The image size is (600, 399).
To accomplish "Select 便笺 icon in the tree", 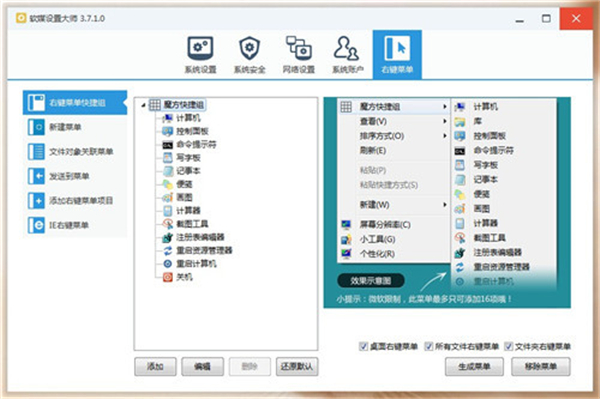I will (x=168, y=184).
